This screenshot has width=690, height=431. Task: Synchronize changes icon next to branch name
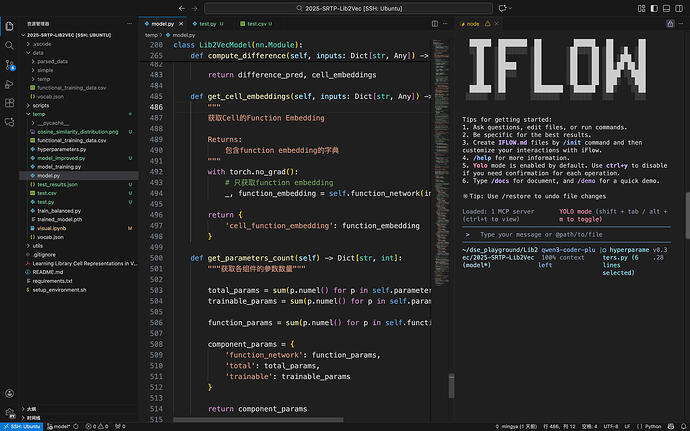76,426
